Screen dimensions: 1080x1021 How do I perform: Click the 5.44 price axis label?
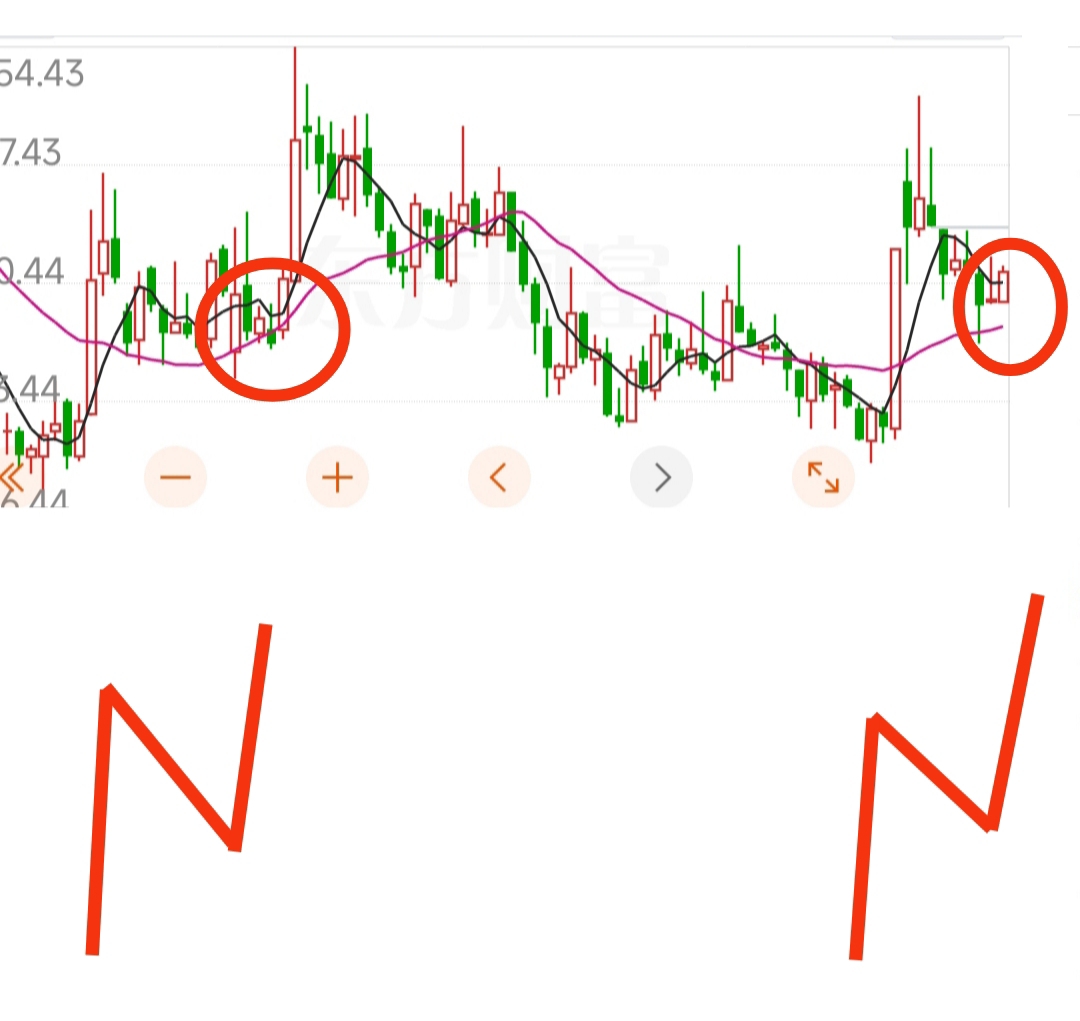pos(31,389)
